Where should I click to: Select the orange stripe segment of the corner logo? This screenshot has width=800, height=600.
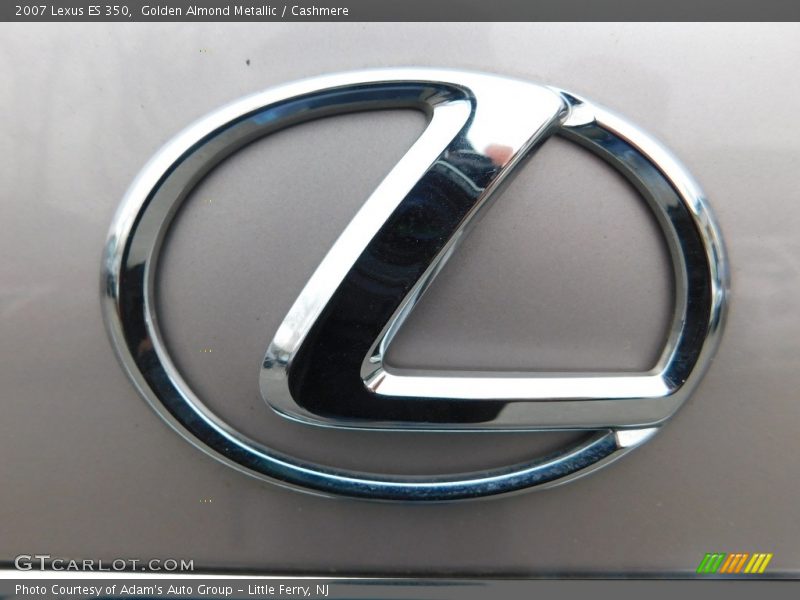tap(735, 561)
